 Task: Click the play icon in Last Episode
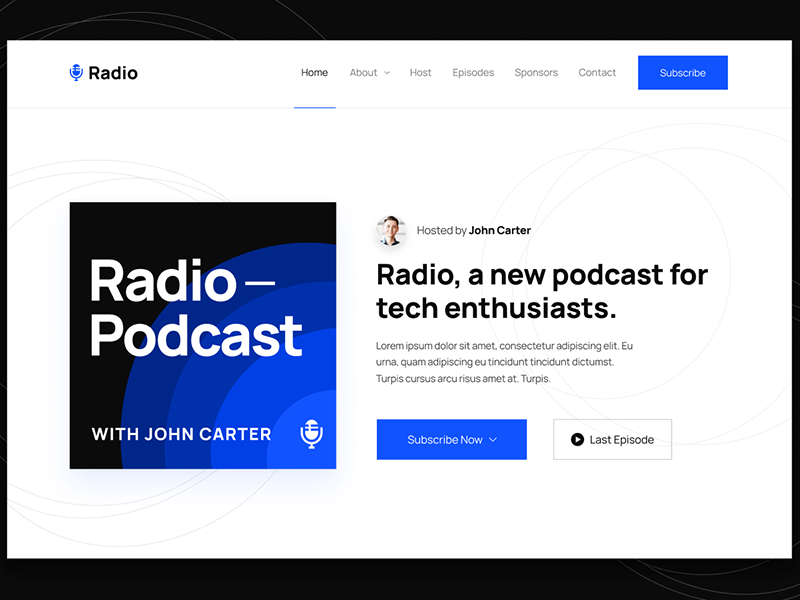click(577, 439)
